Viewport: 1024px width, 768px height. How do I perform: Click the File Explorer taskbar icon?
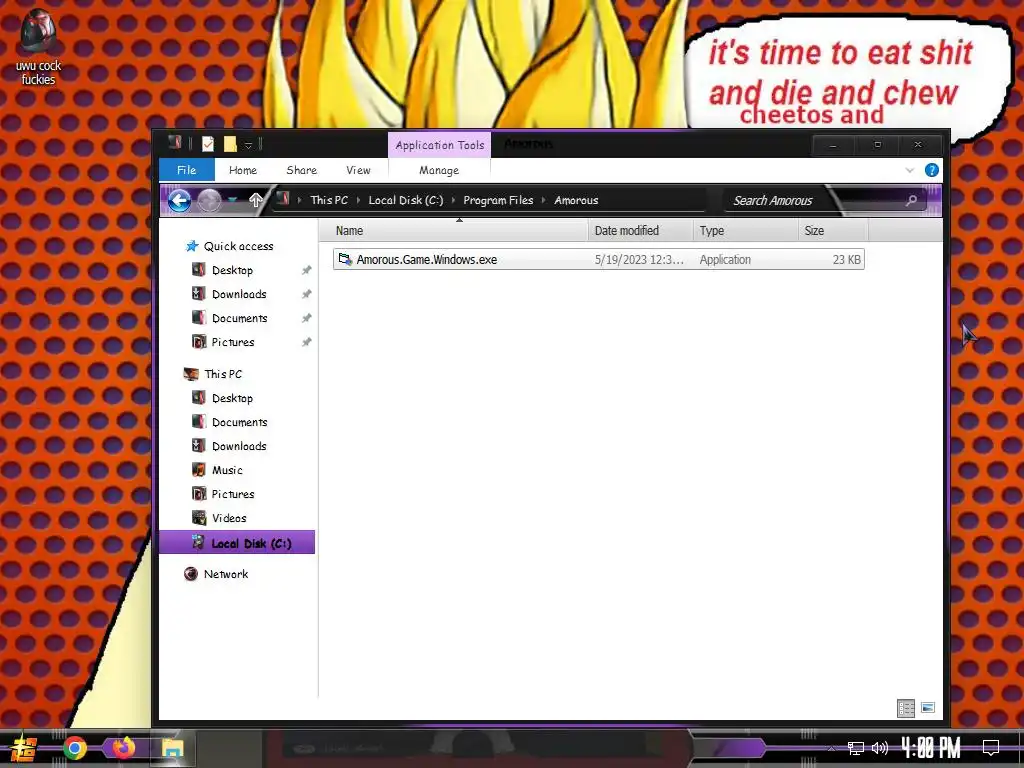coord(172,748)
